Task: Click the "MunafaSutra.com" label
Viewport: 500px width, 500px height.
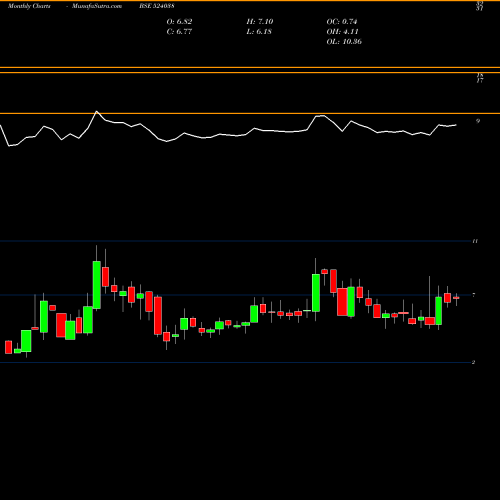Action: click(x=97, y=6)
